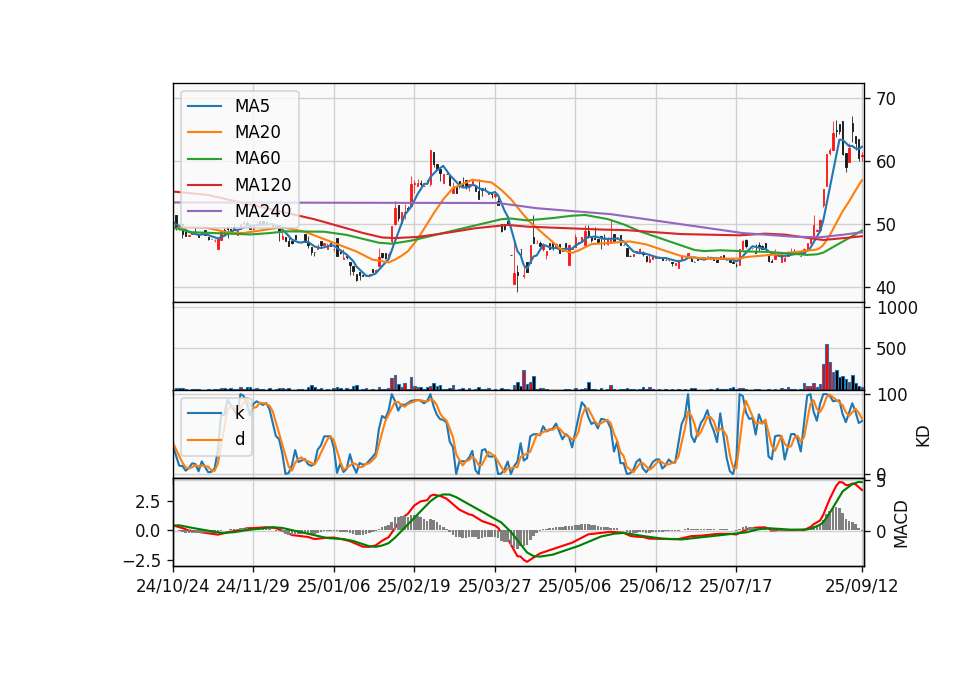Screen dimensions: 960x690
Task: Click the volume axis value 500
Action: (x=892, y=349)
